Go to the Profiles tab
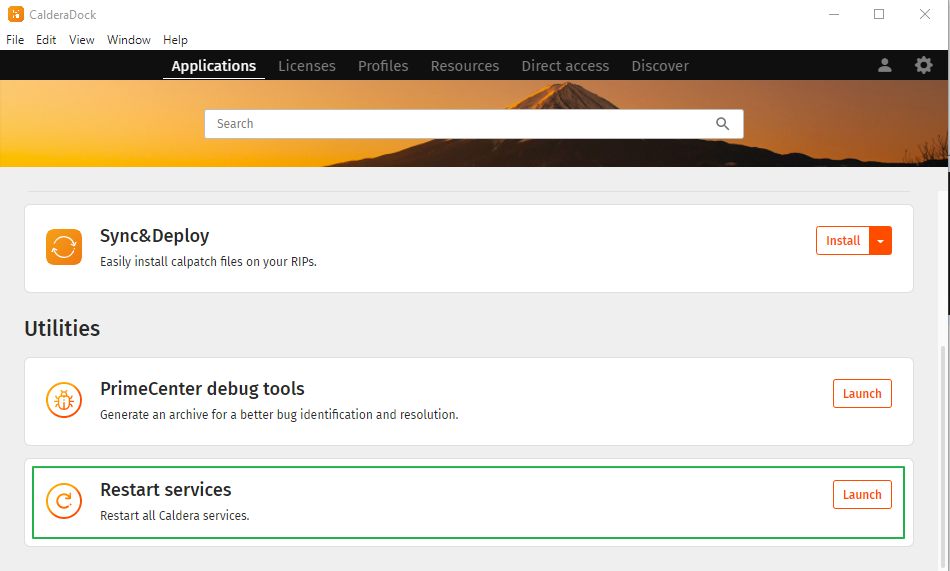This screenshot has width=950, height=571. 383,66
